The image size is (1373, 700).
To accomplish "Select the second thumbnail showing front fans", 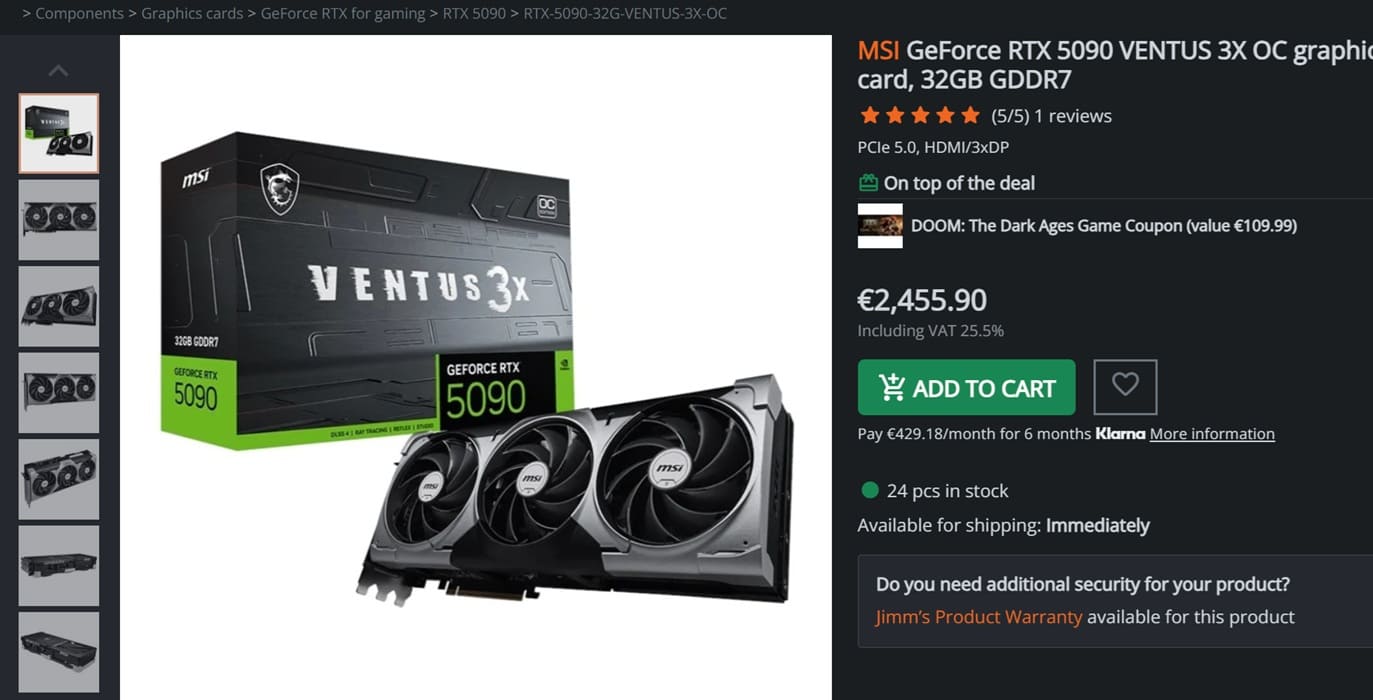I will point(59,220).
